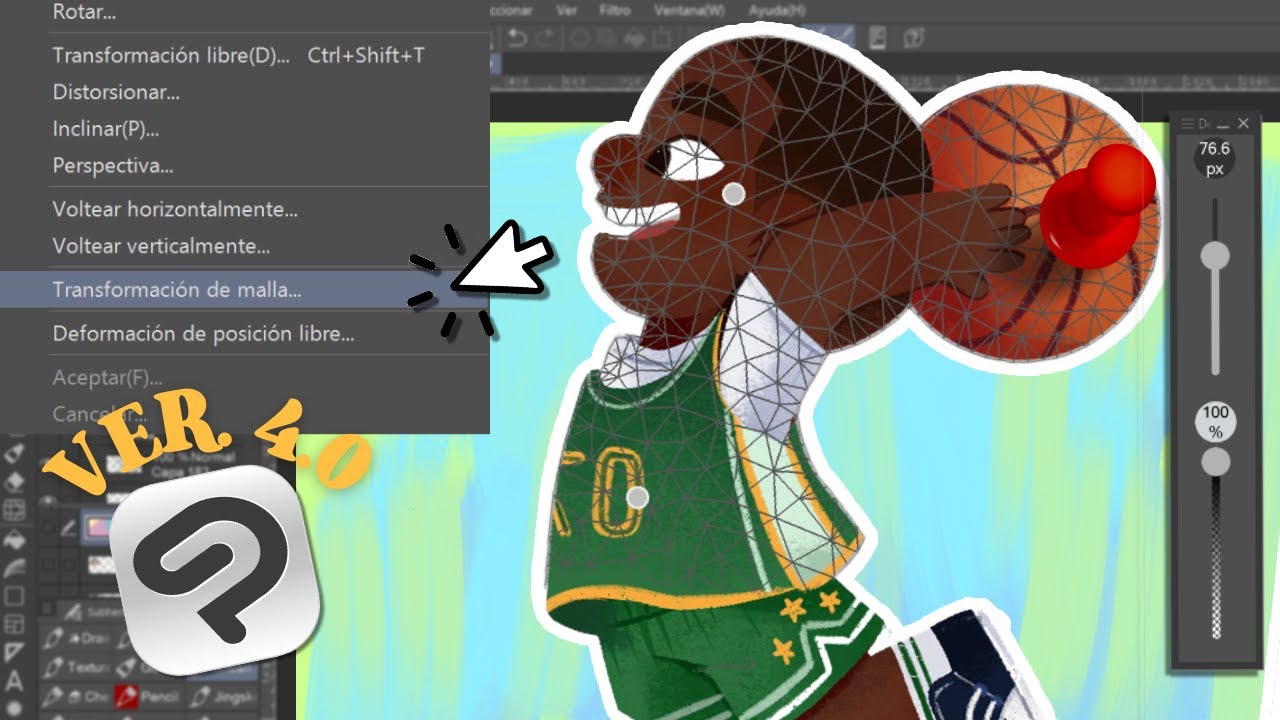The width and height of the screenshot is (1280, 720).
Task: Open the Filtro menu
Action: click(615, 10)
